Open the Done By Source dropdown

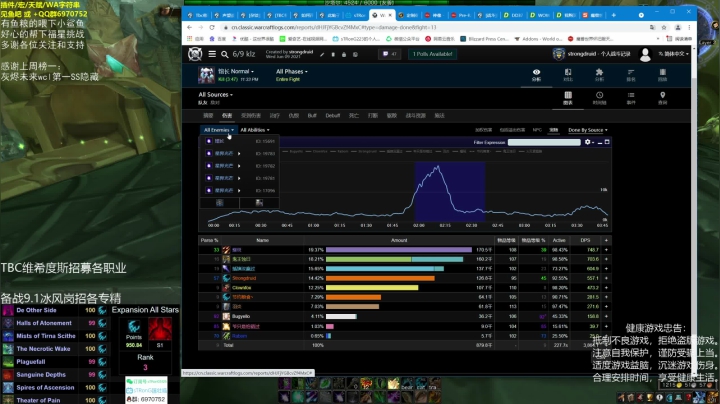(588, 130)
